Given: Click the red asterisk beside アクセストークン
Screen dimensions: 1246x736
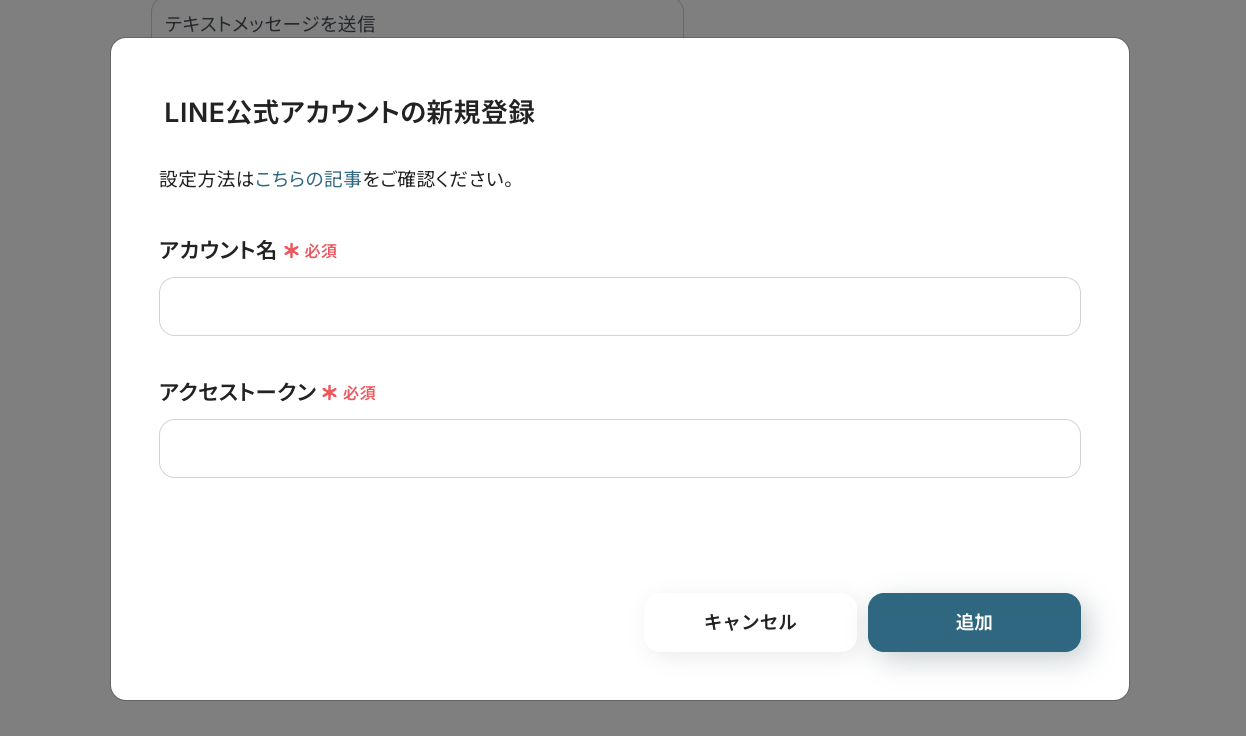Looking at the screenshot, I should (330, 393).
